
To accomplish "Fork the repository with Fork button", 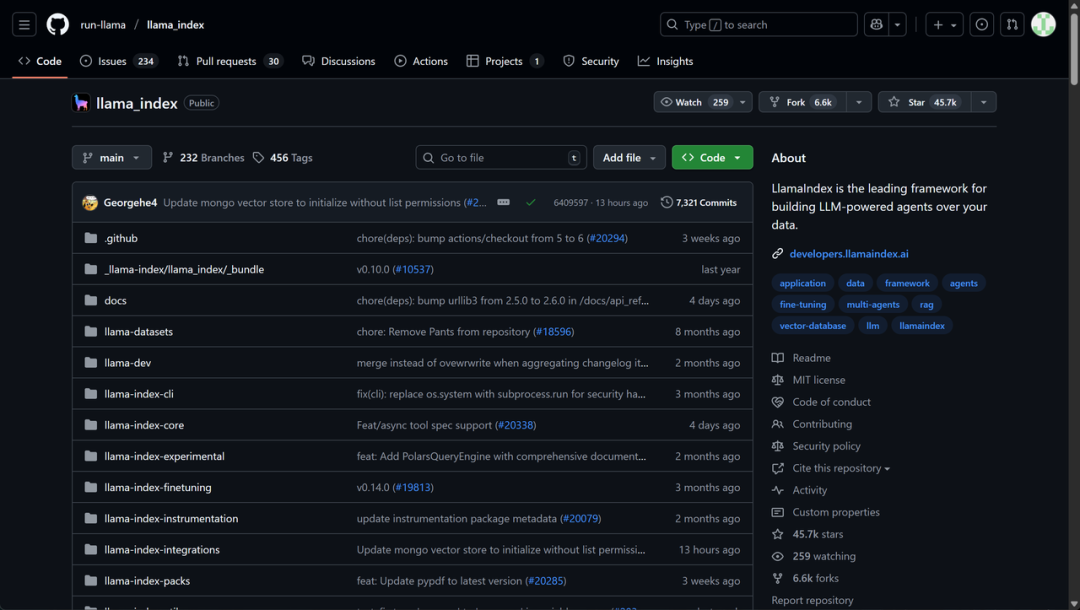I will click(802, 102).
